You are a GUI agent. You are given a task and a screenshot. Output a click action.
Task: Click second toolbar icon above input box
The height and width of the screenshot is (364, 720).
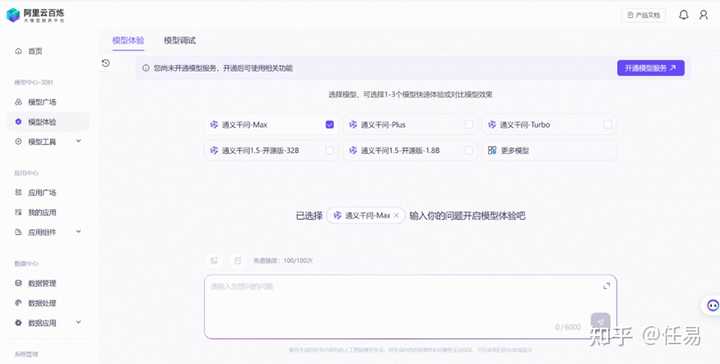pos(237,260)
